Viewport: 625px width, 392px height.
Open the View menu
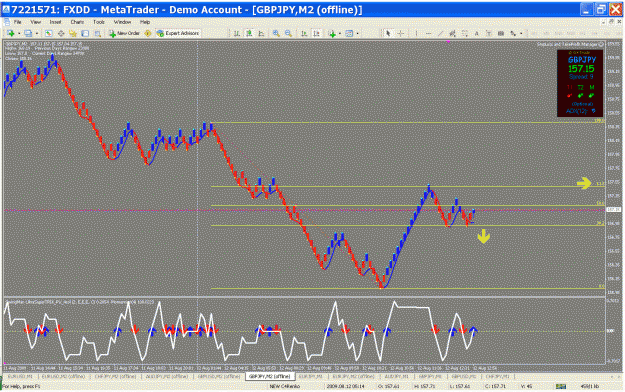[35, 22]
